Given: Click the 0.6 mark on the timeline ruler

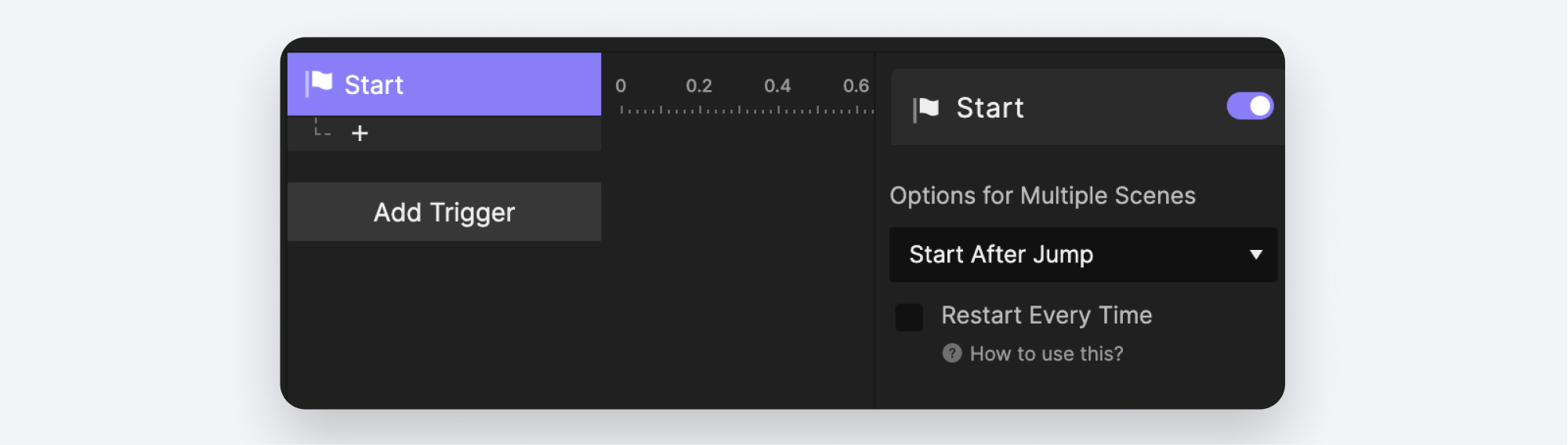Looking at the screenshot, I should point(856,86).
